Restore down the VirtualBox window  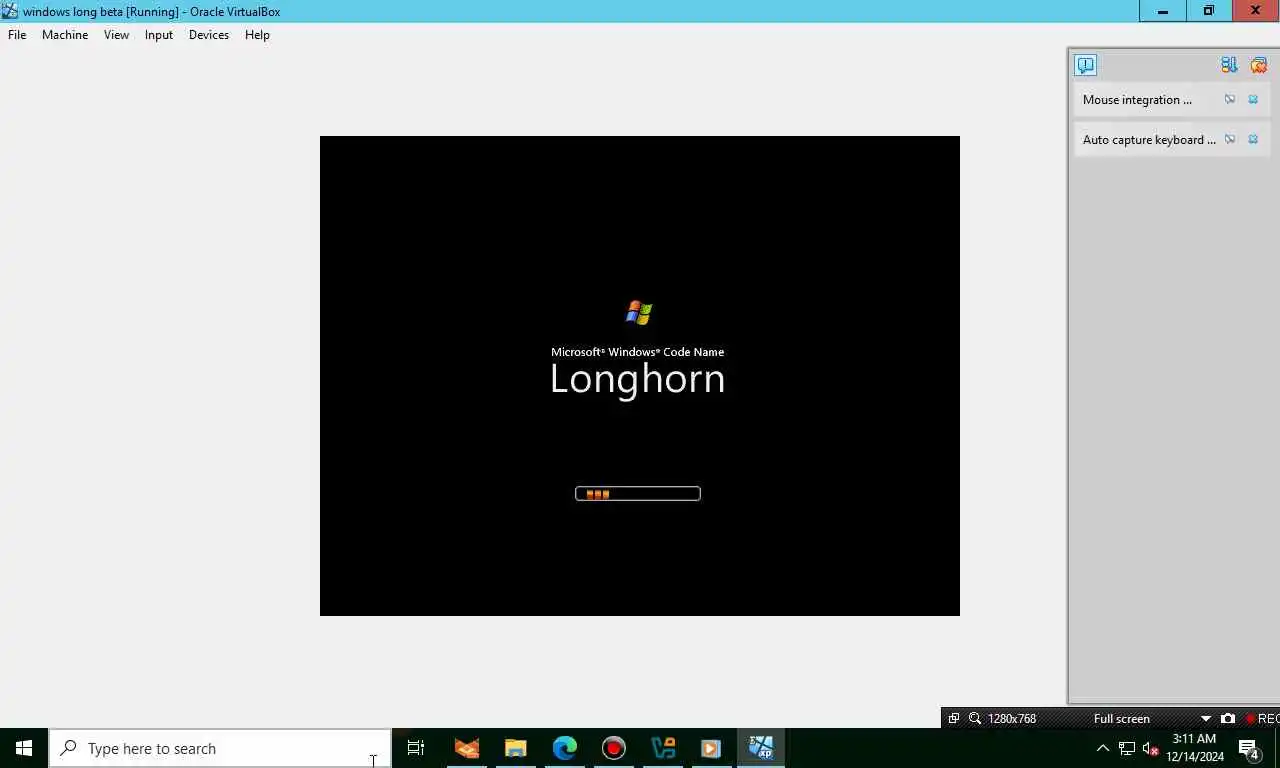[x=1209, y=11]
